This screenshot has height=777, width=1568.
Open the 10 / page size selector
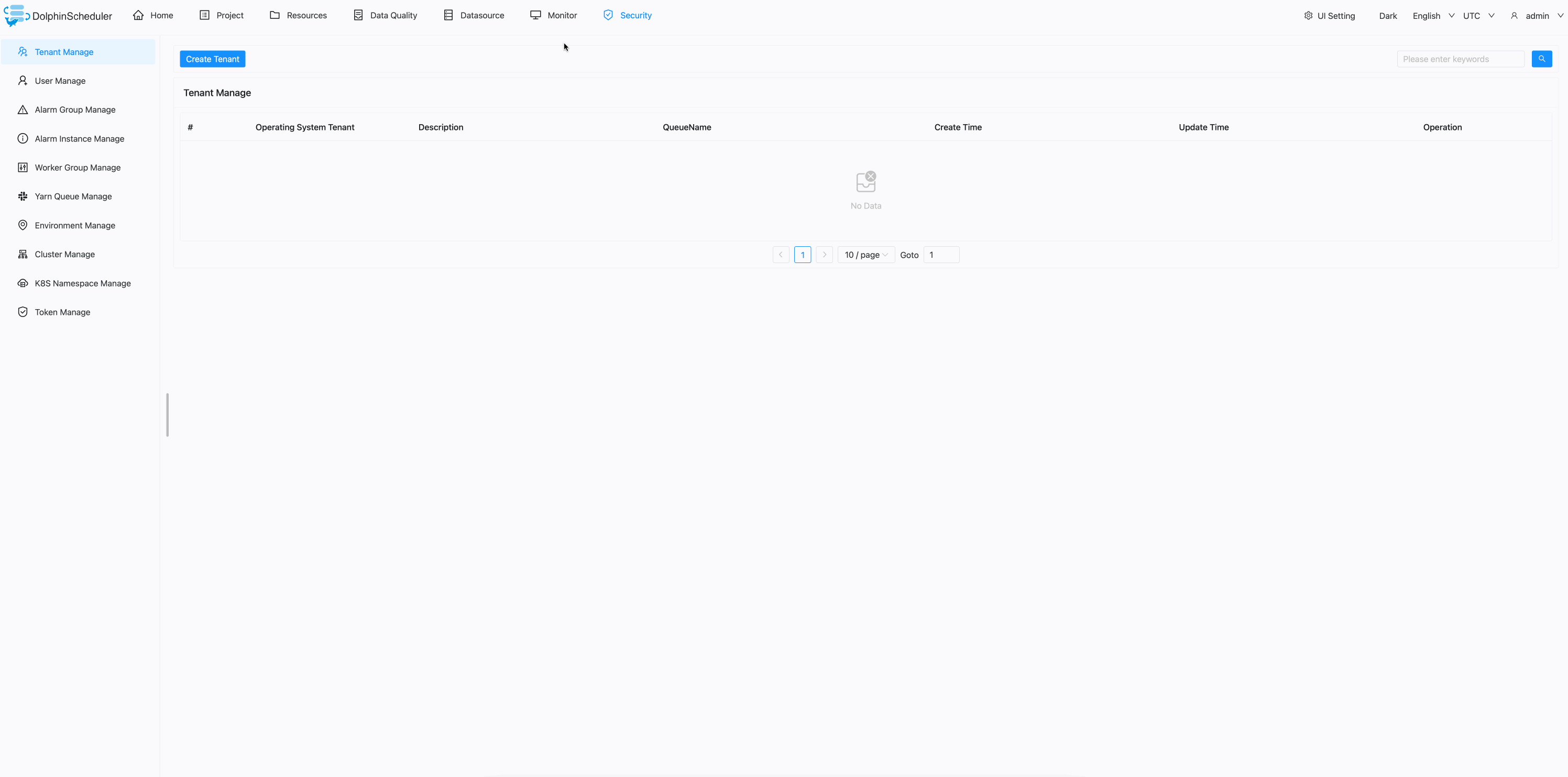(865, 255)
